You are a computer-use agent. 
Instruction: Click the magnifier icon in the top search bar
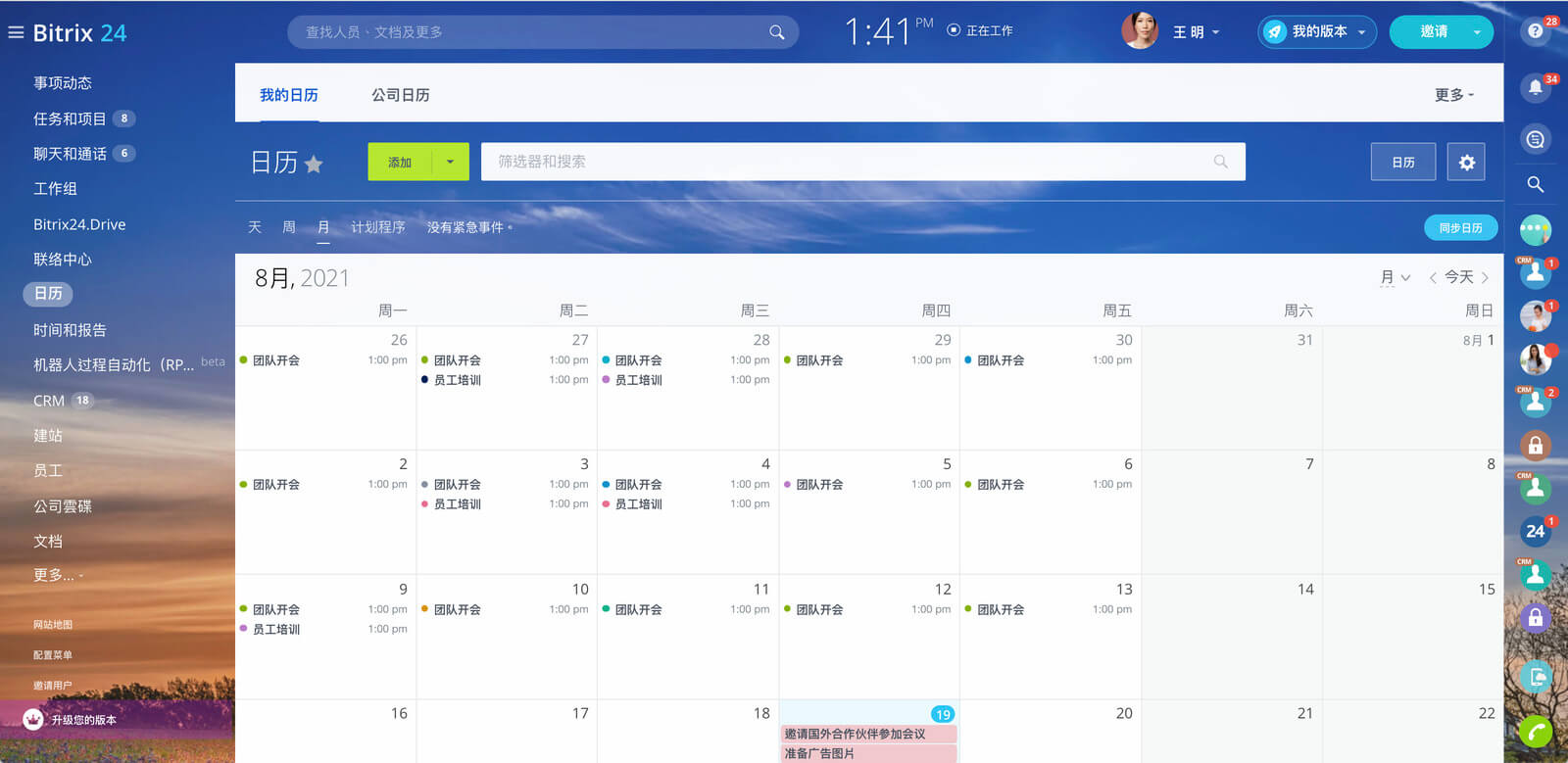point(776,32)
